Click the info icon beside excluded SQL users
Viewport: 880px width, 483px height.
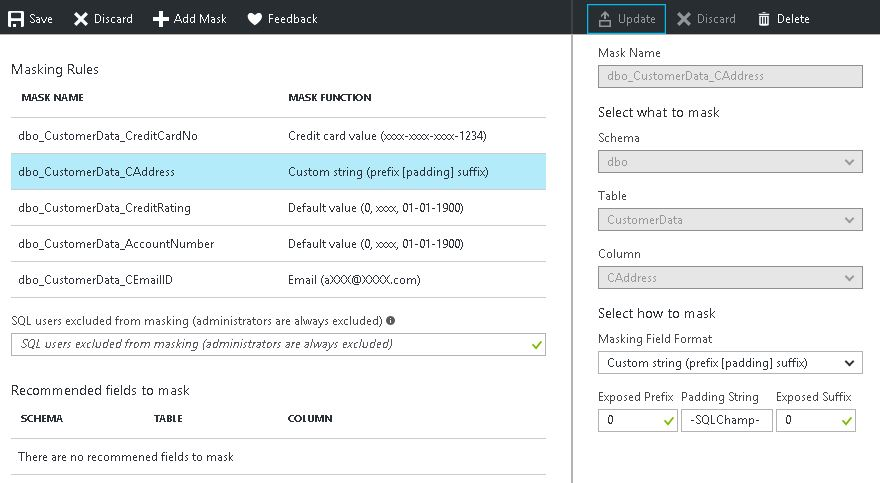391,320
